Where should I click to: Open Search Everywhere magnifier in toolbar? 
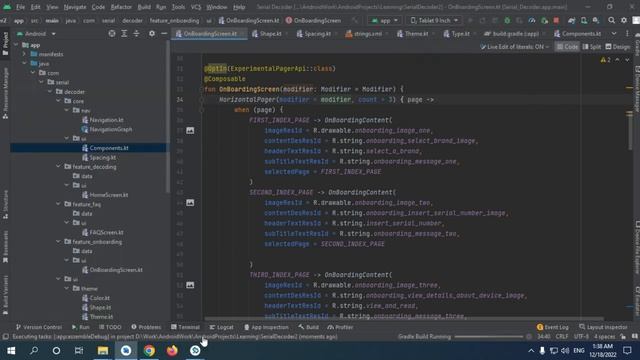click(x=611, y=20)
